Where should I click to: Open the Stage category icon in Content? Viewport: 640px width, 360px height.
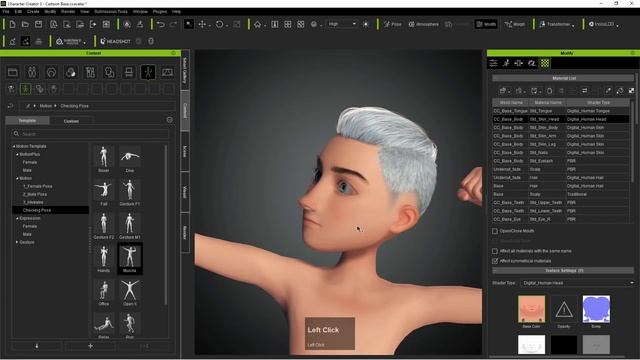click(167, 72)
